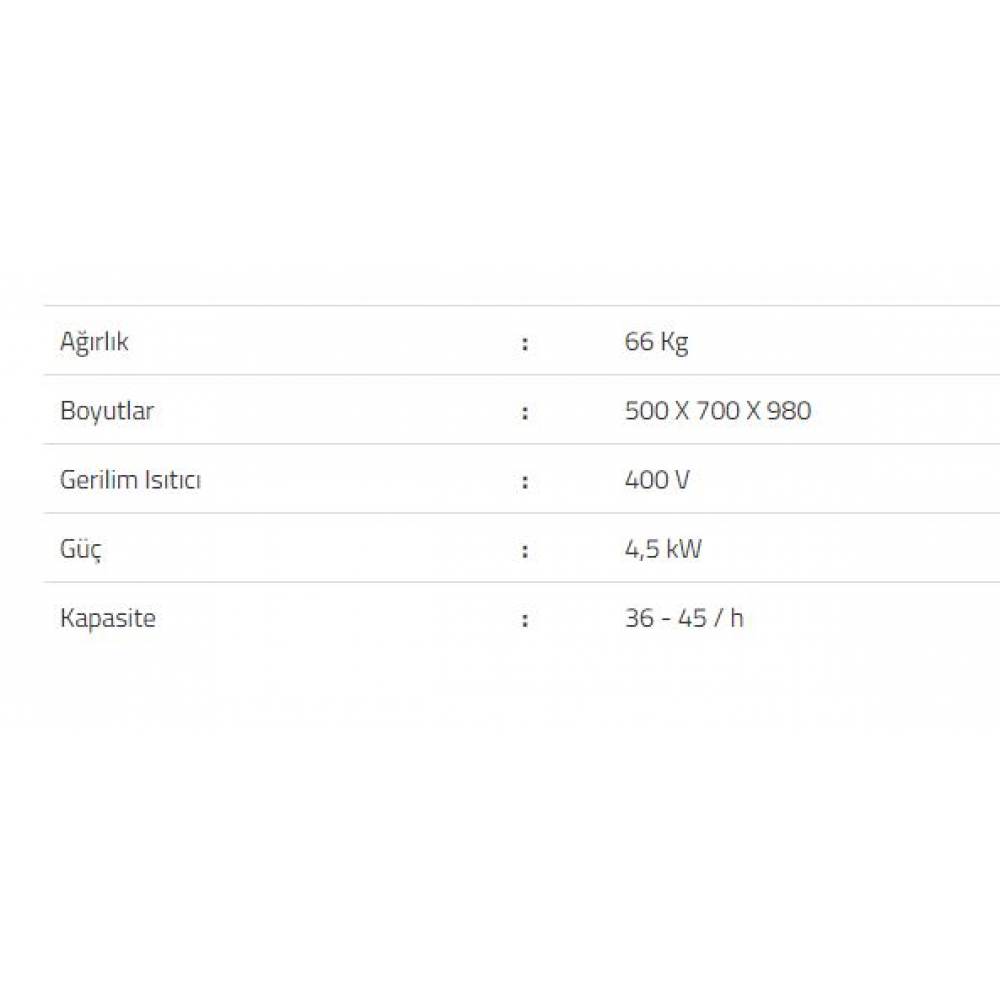Image resolution: width=1000 pixels, height=1000 pixels.
Task: Click the 400 V voltage value
Action: pyautogui.click(x=656, y=480)
